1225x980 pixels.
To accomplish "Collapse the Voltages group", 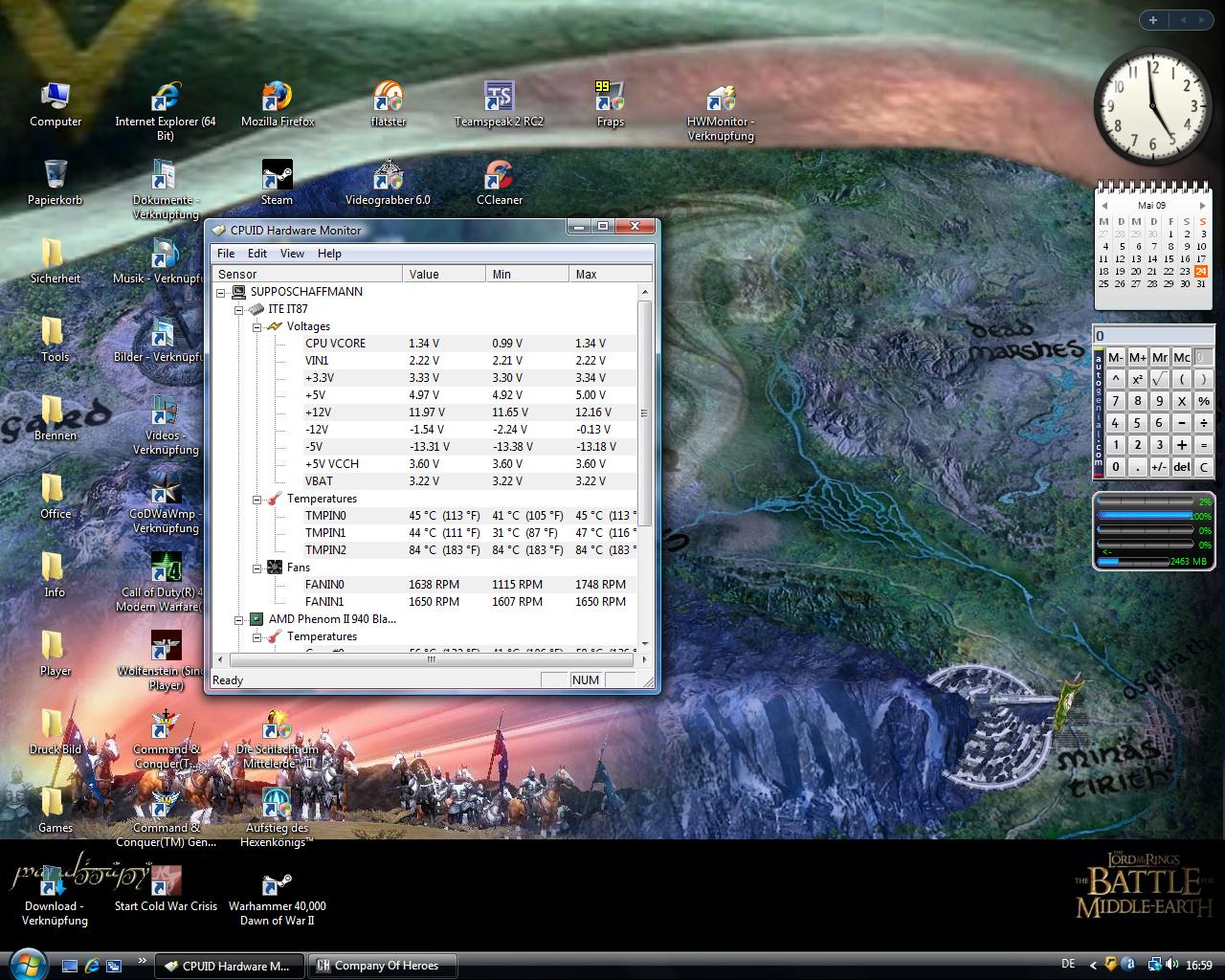I will pos(257,326).
